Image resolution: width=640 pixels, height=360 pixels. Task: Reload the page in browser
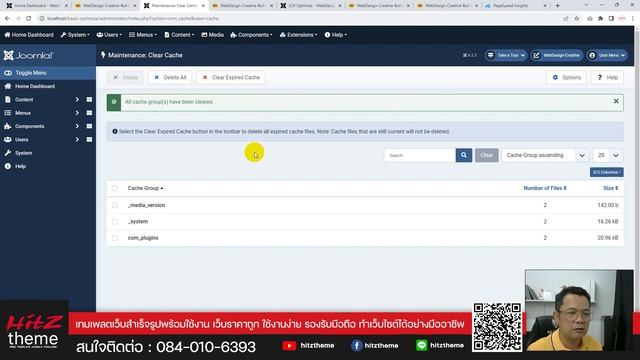29,18
